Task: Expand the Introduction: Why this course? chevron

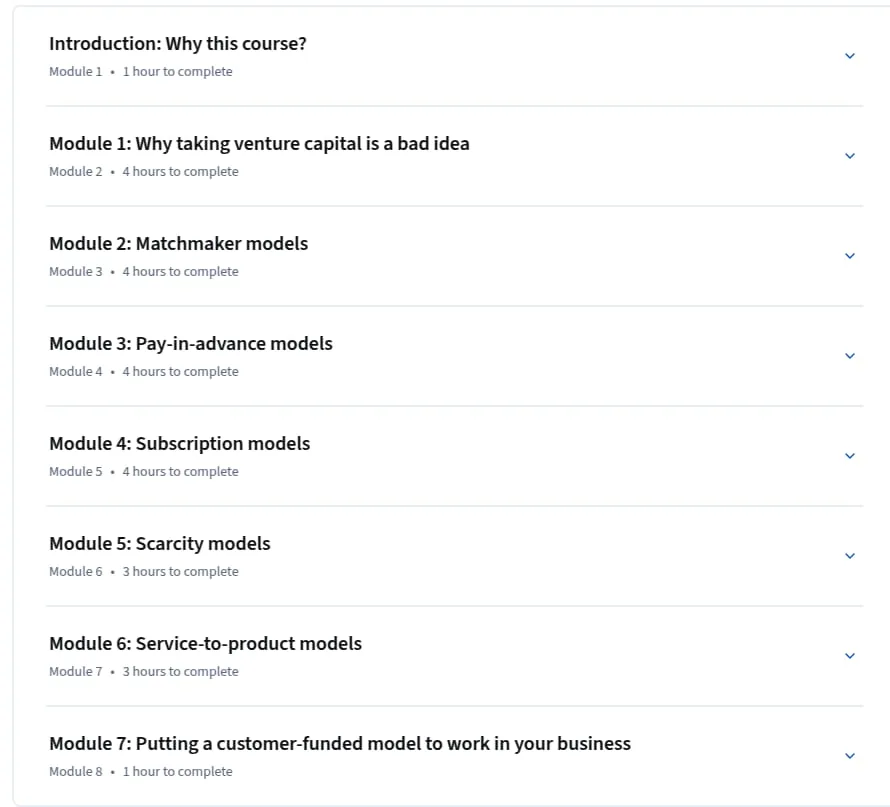Action: pos(850,56)
